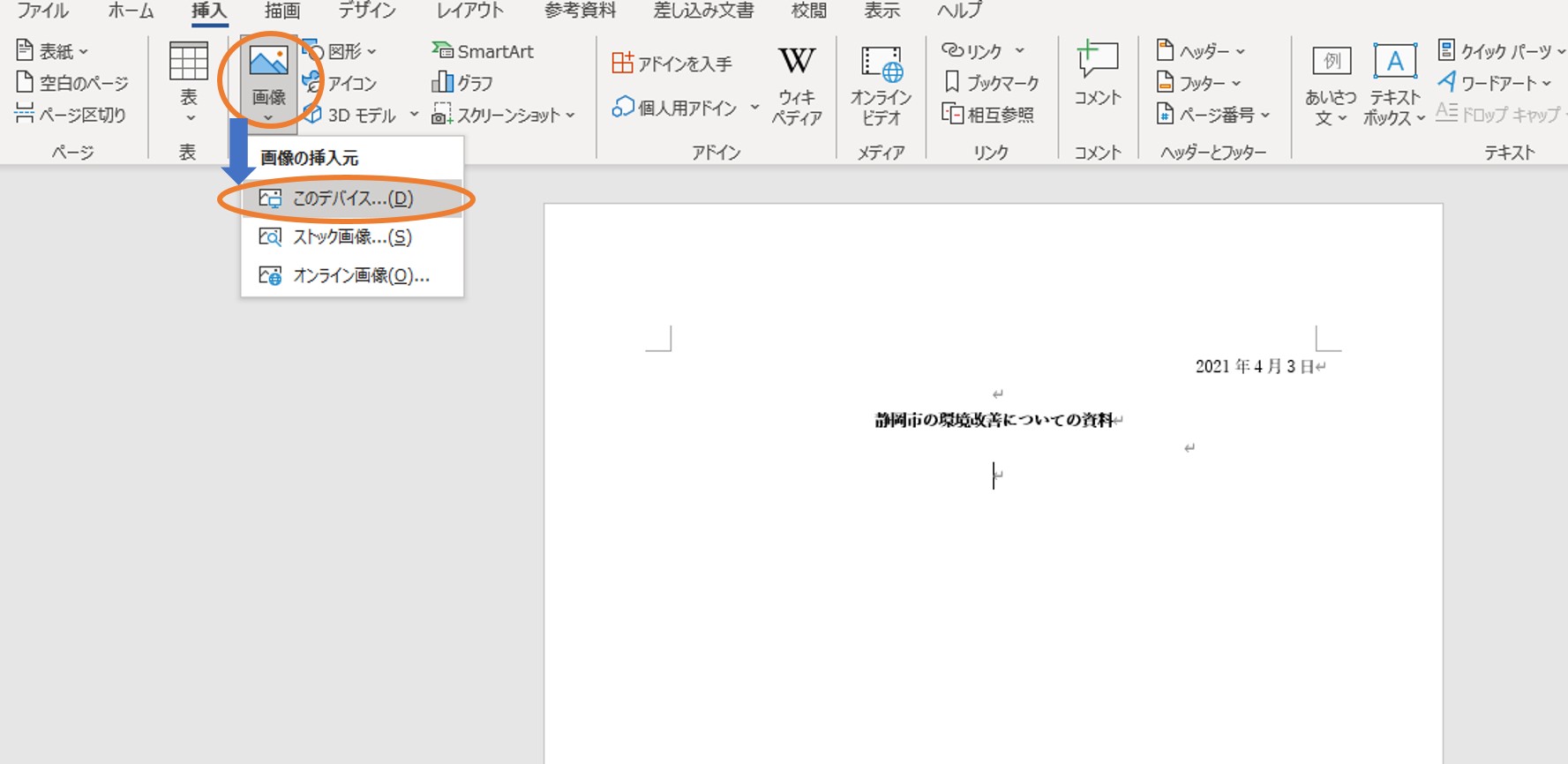
Task: Insert a SmartArt graphic
Action: 483,51
